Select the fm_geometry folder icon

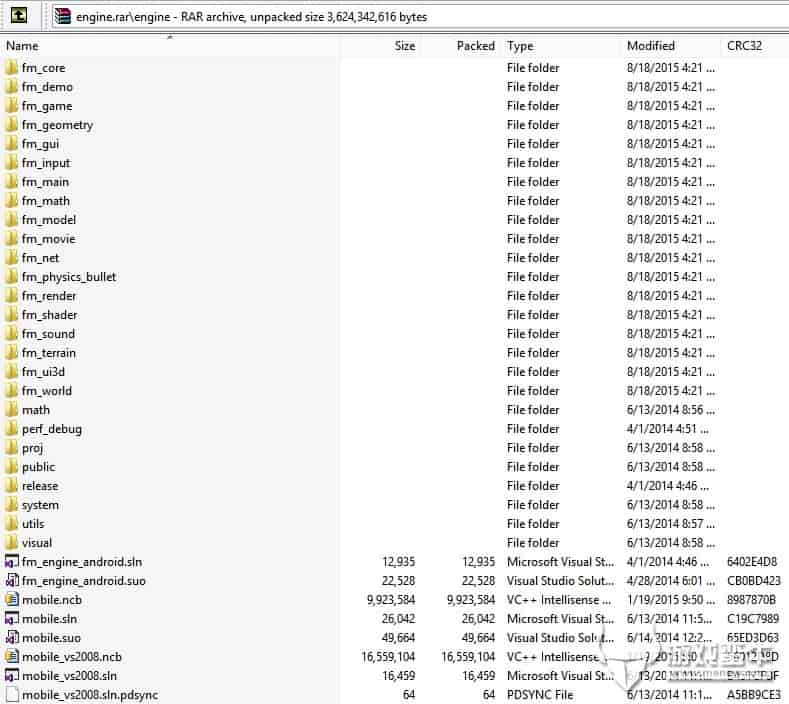tap(11, 124)
